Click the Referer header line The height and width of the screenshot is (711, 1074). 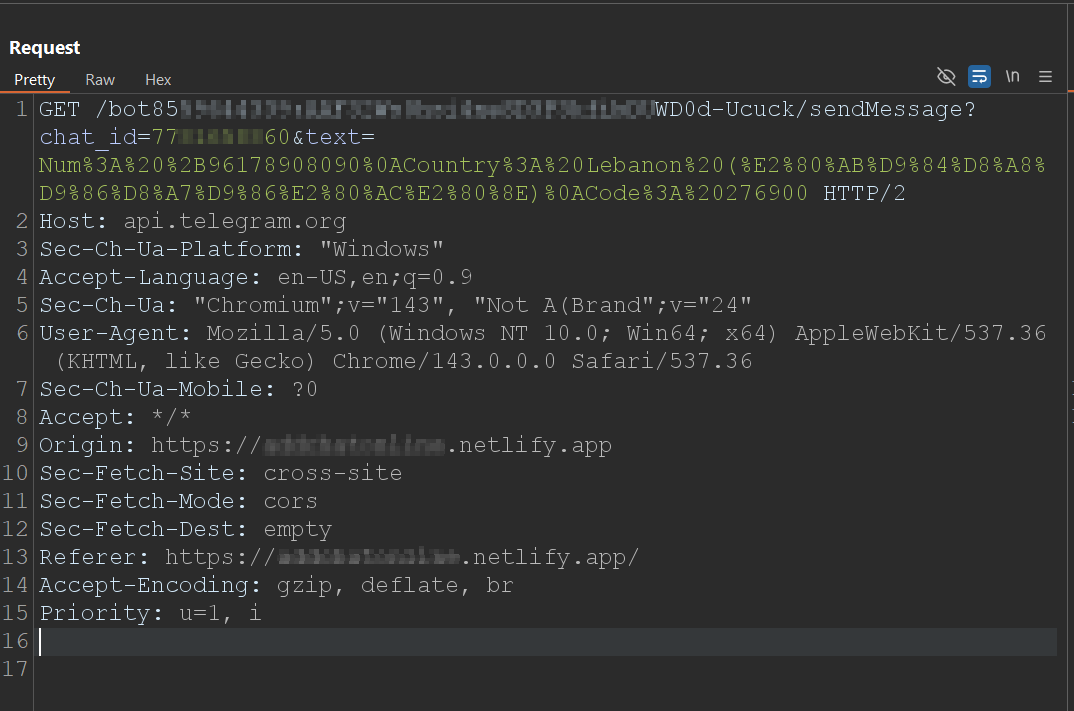pyautogui.click(x=339, y=558)
